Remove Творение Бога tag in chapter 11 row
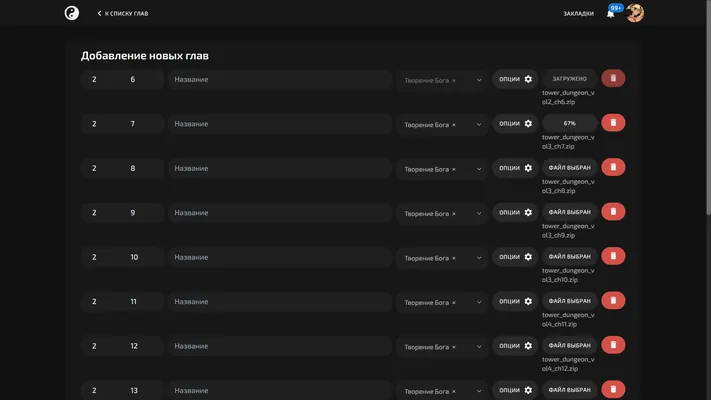The width and height of the screenshot is (711, 400). click(x=453, y=303)
